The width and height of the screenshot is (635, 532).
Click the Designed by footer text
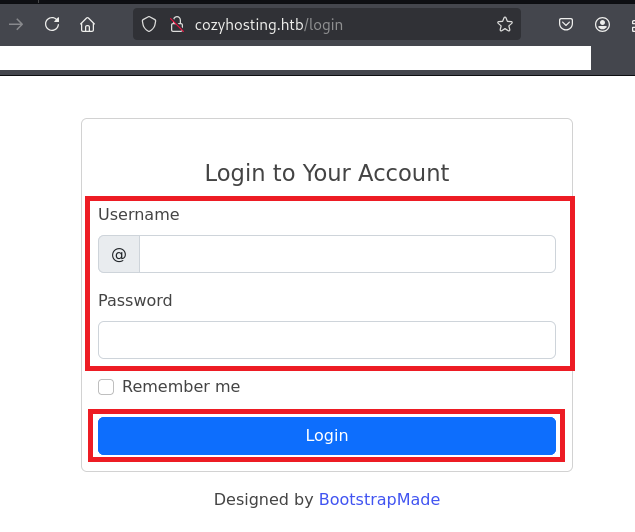click(264, 499)
